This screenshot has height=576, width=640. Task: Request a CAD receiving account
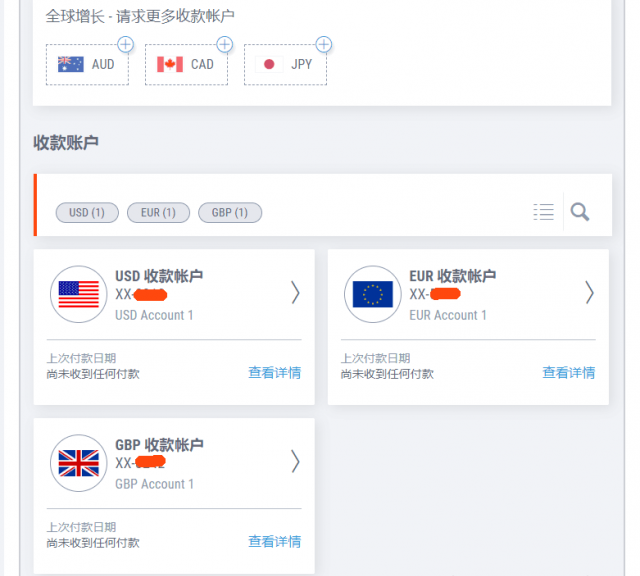[187, 64]
